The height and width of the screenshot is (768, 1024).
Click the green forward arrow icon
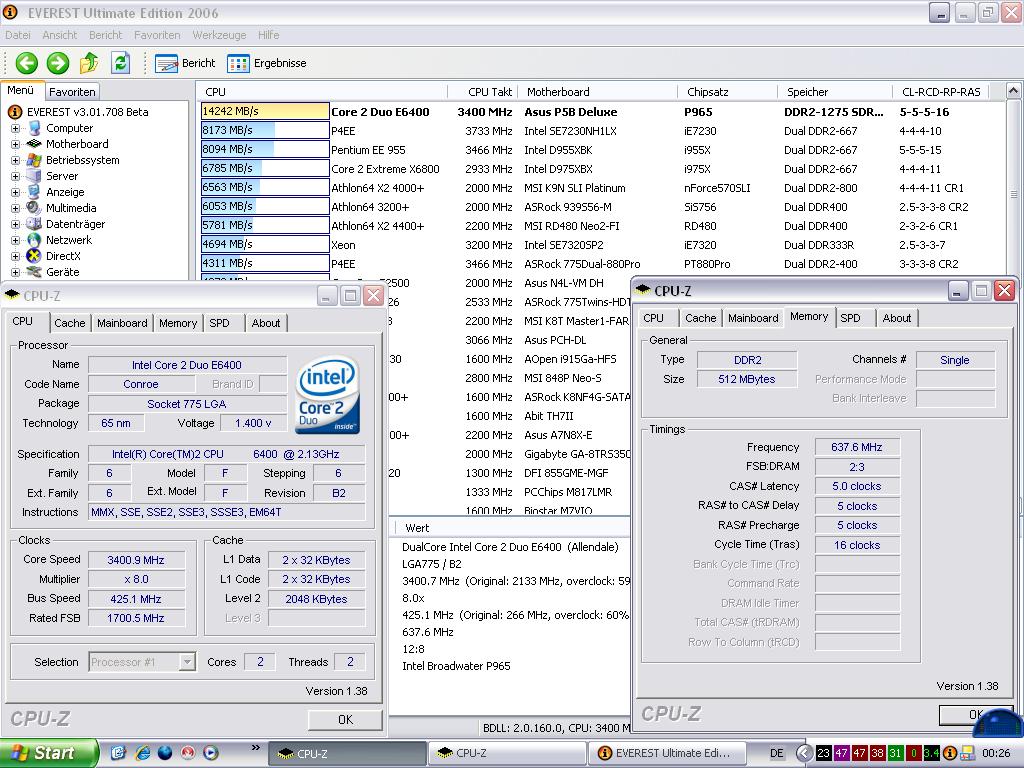tap(58, 63)
